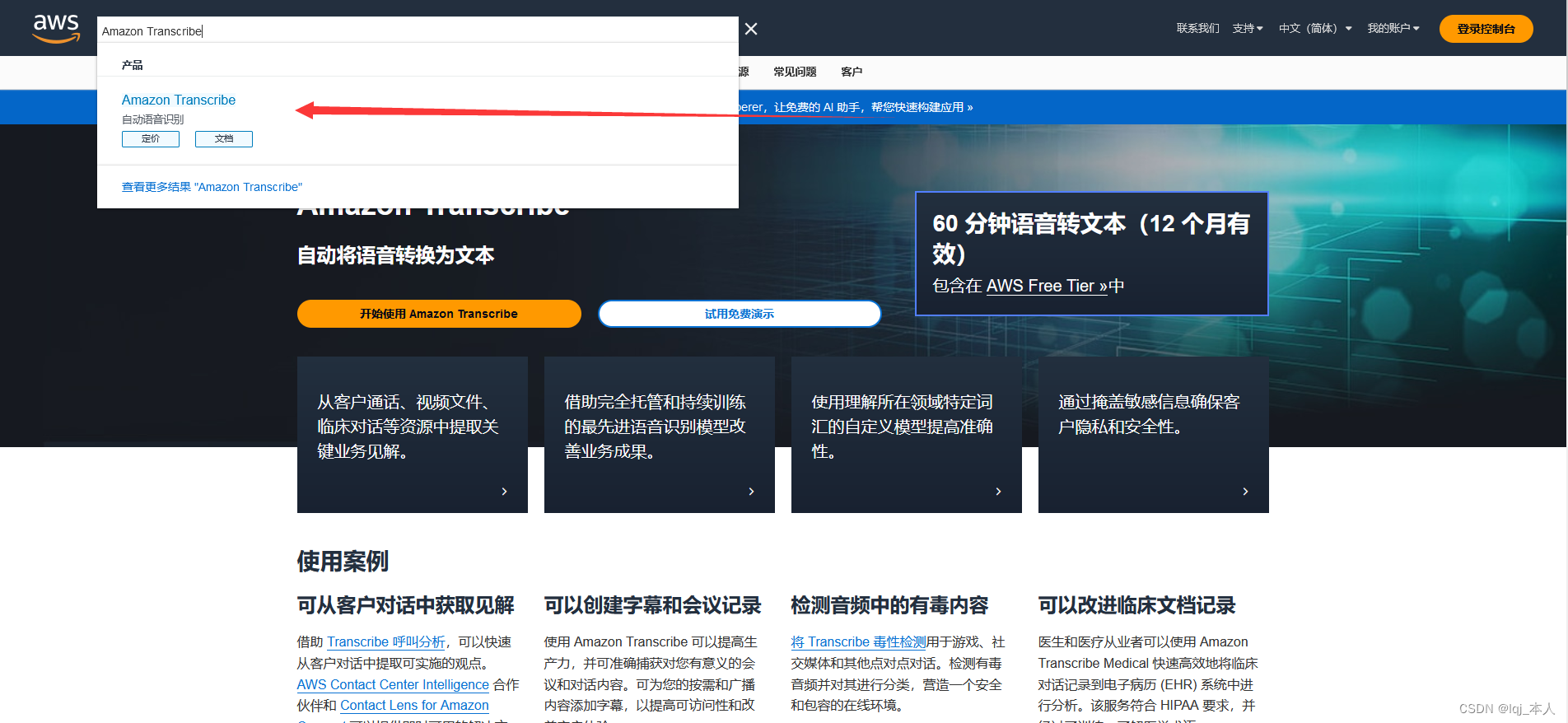
Task: Open Transcribe 呼叫分析 link
Action: coord(386,641)
